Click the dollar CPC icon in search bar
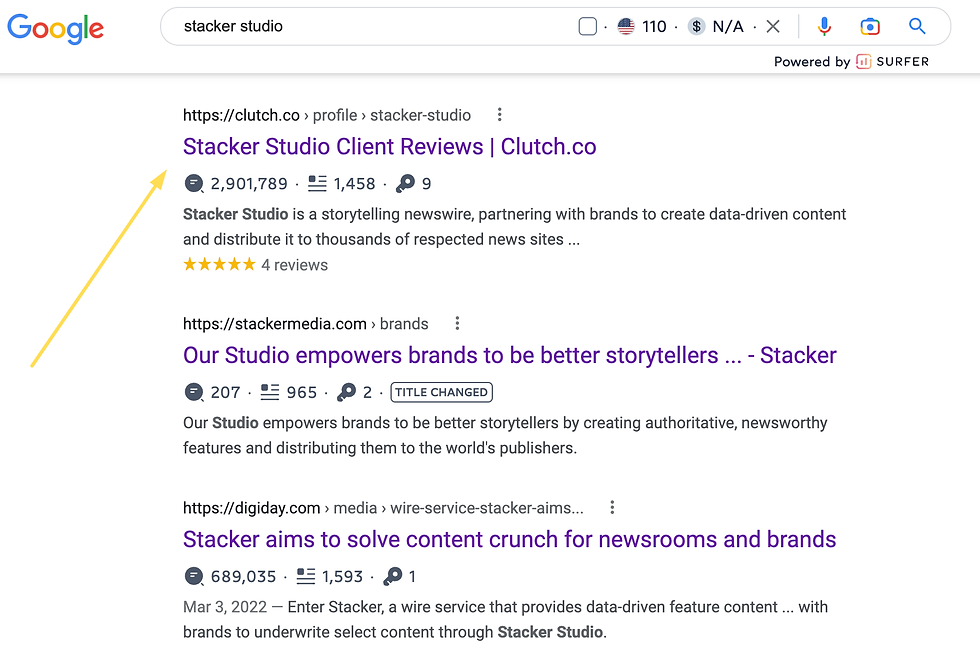 [696, 26]
